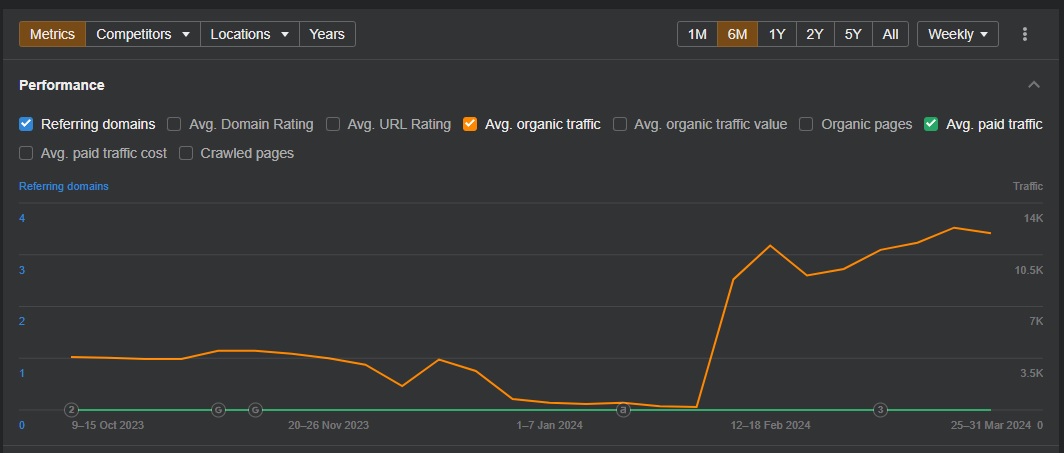Enable the Avg. Domain Rating checkbox

click(174, 124)
